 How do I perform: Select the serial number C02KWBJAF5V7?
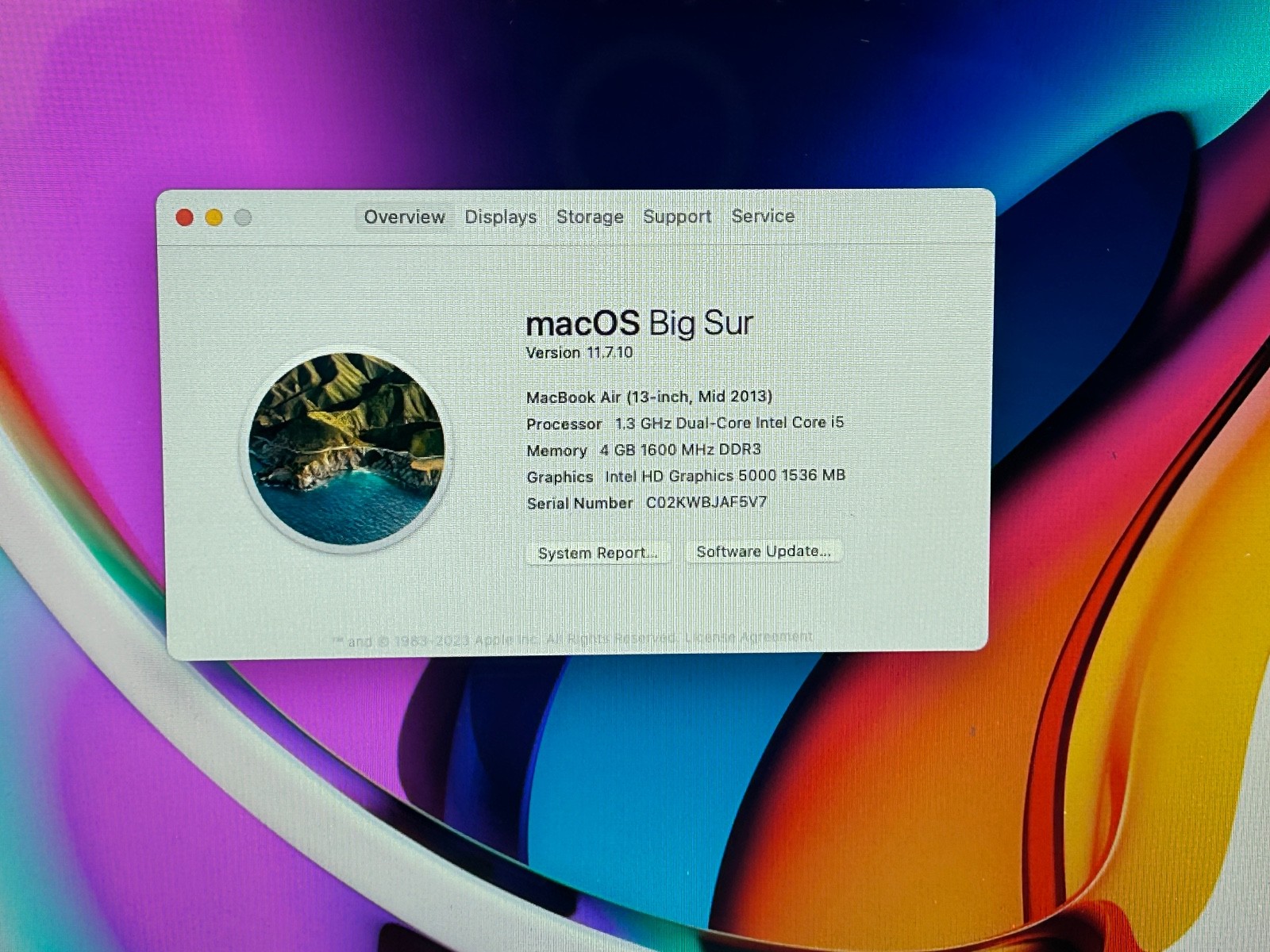(x=706, y=502)
